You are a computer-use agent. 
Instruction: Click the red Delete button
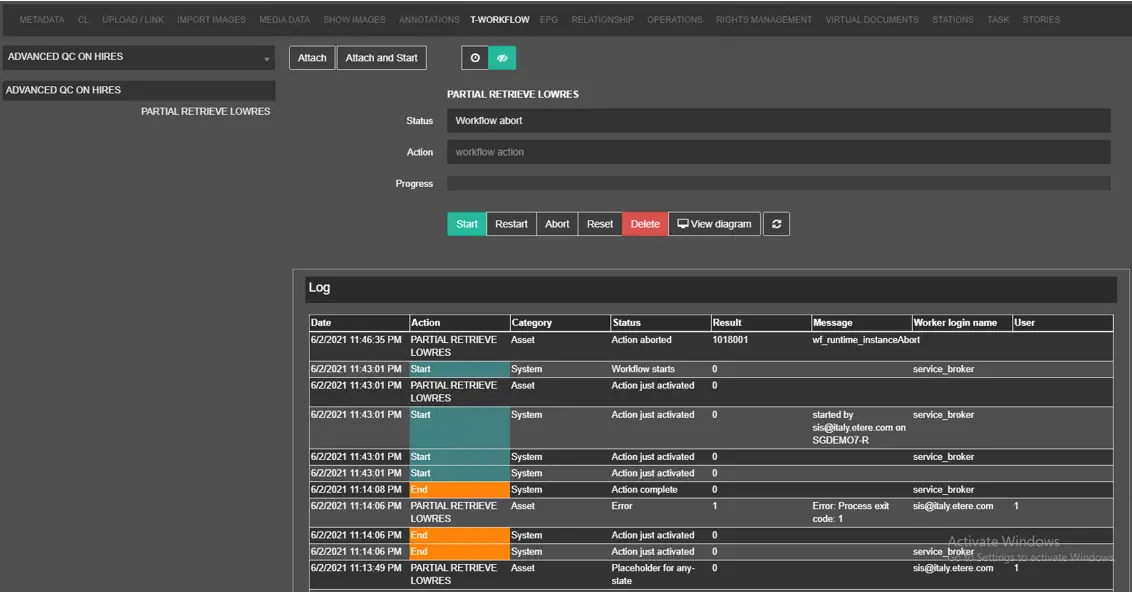(644, 224)
